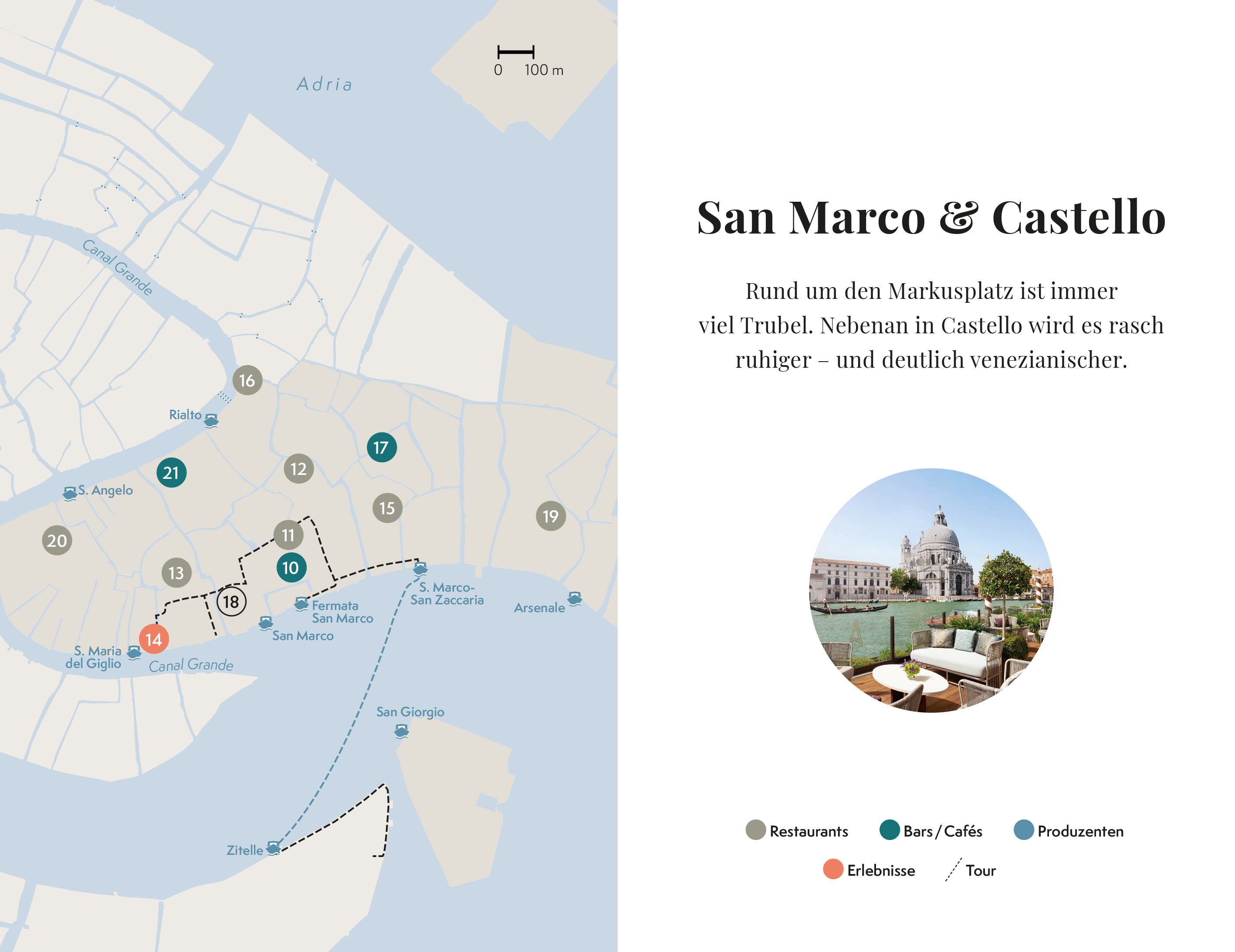Click the Bars / Cafés legend dot
Screen dimensions: 1235x952
coord(890,830)
